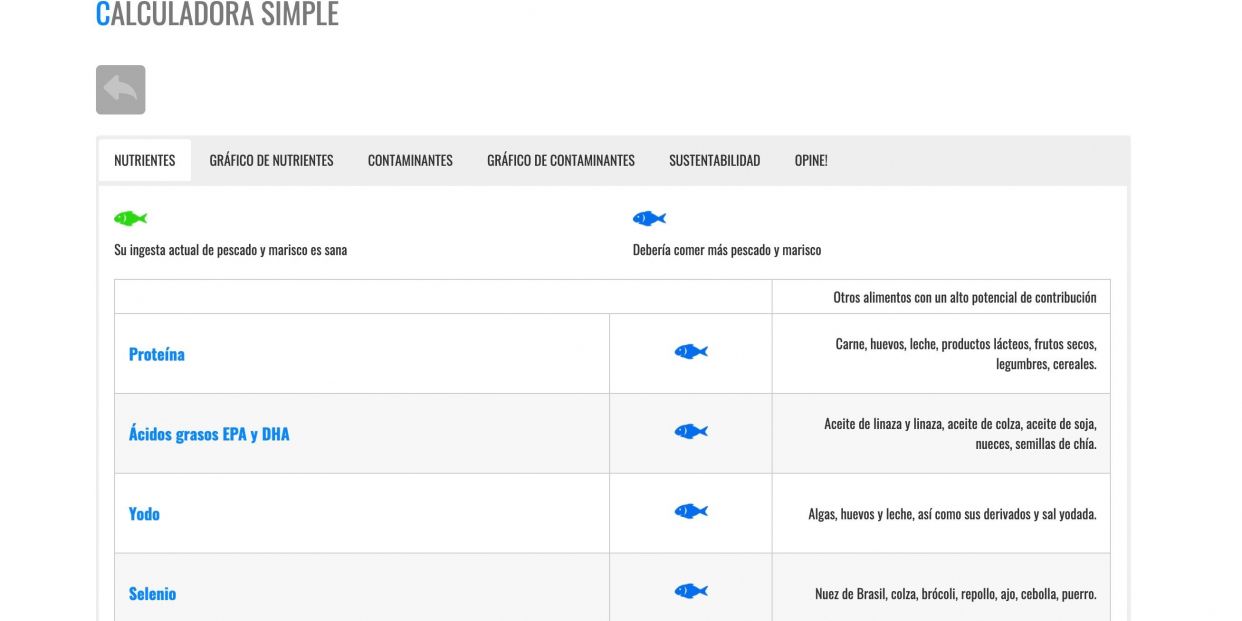1242x621 pixels.
Task: Click the blue fish in EPA y DHA row
Action: click(x=691, y=432)
